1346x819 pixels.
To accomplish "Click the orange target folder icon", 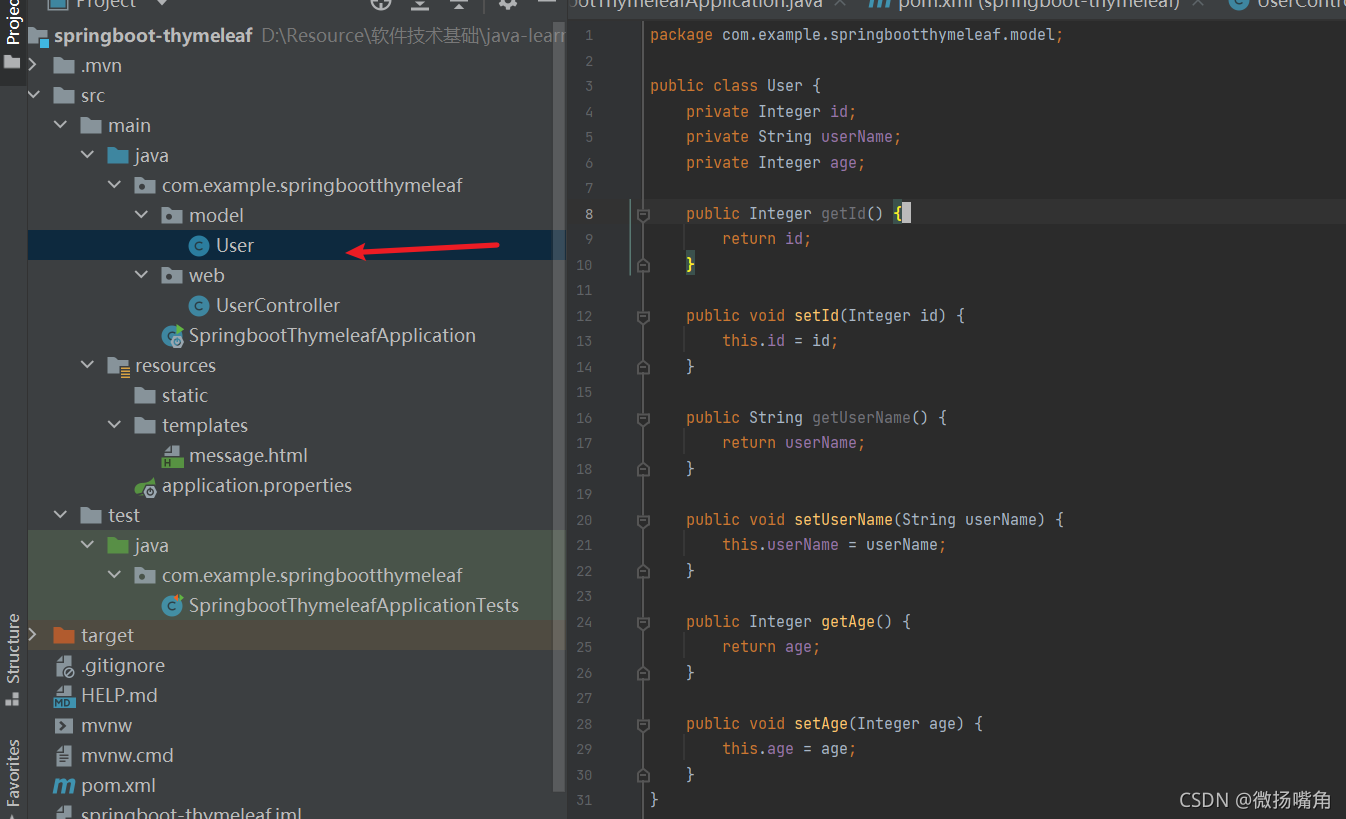I will pyautogui.click(x=64, y=636).
